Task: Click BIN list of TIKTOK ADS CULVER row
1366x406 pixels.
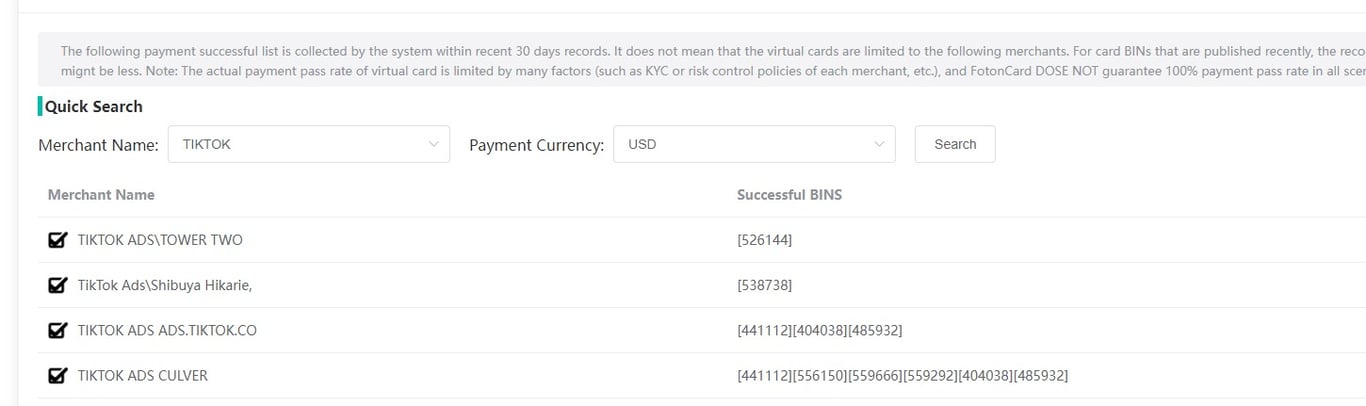Action: 903,376
